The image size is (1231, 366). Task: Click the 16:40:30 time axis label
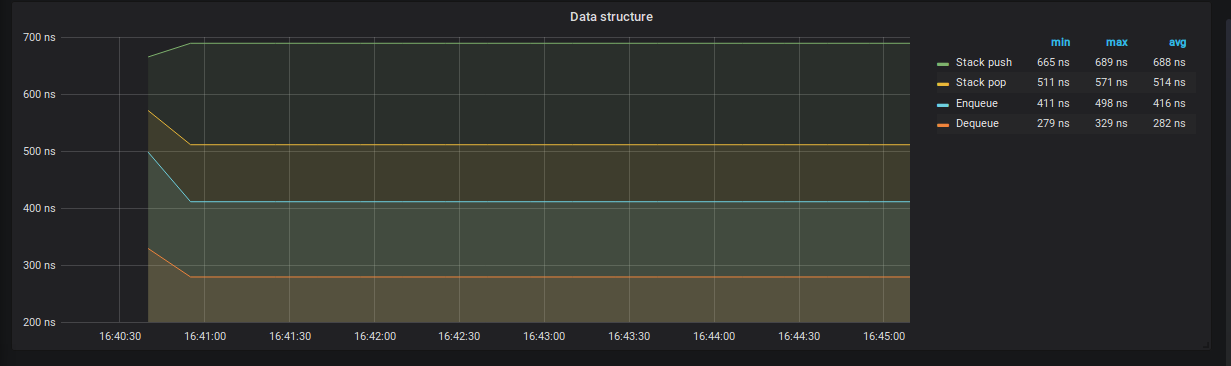119,337
